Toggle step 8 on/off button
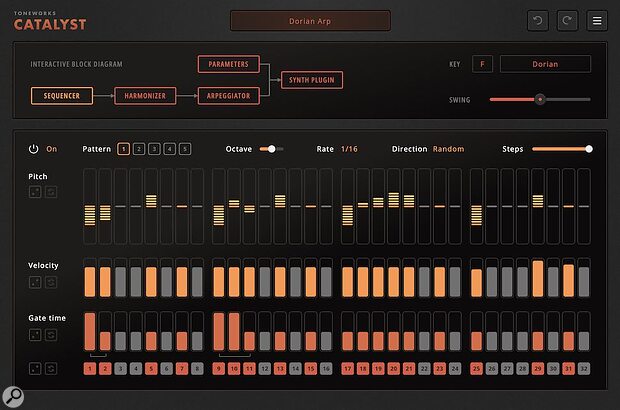Screen dimensions: 620x410 [197, 369]
